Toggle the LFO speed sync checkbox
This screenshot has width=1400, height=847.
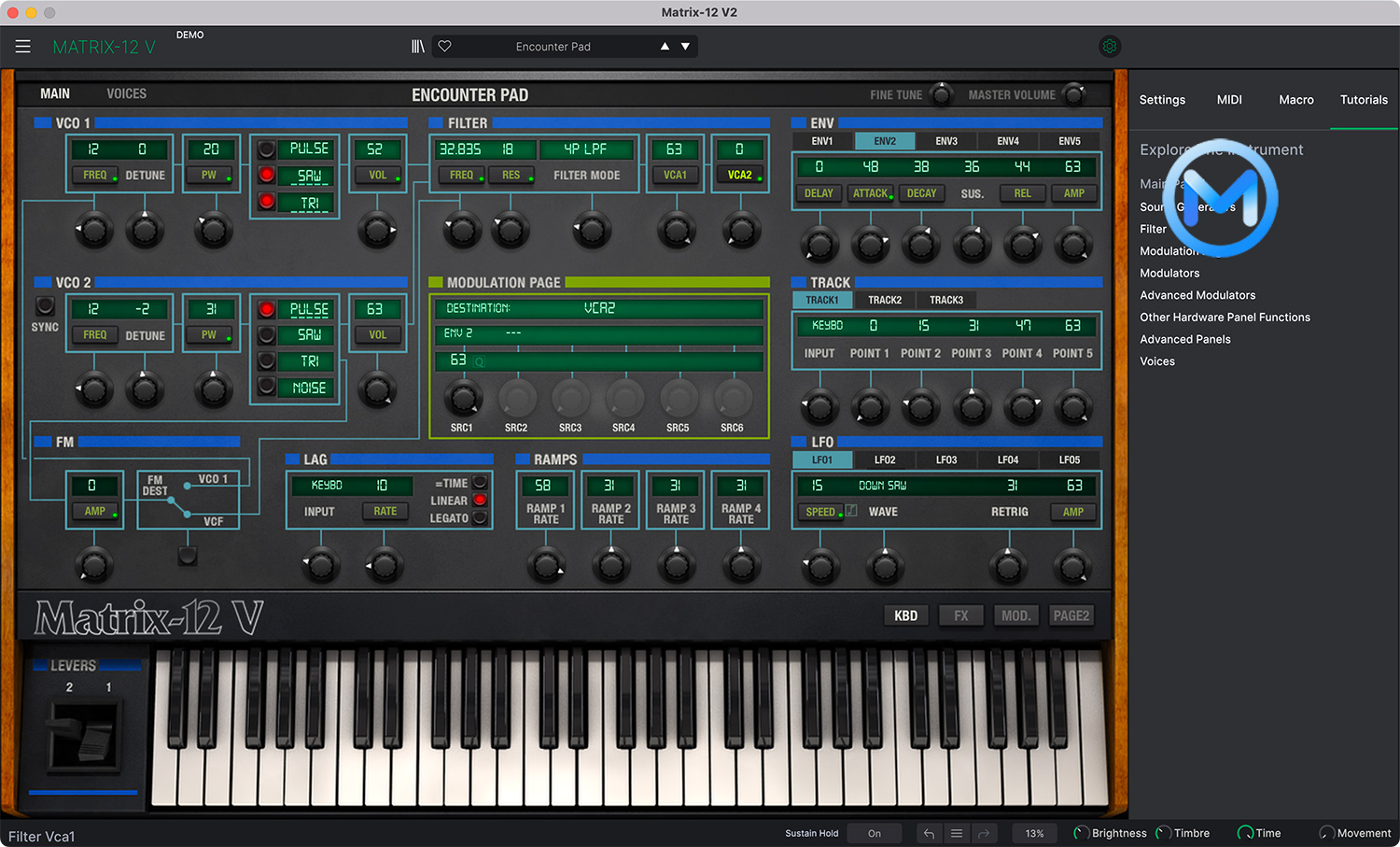click(x=850, y=511)
